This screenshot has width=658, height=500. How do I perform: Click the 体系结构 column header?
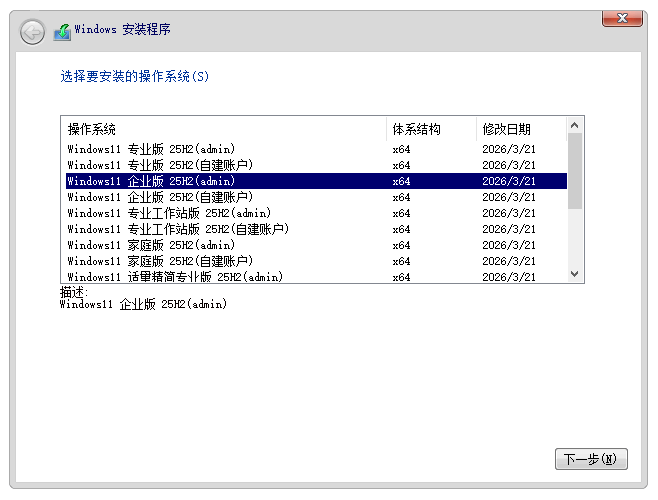(x=431, y=129)
